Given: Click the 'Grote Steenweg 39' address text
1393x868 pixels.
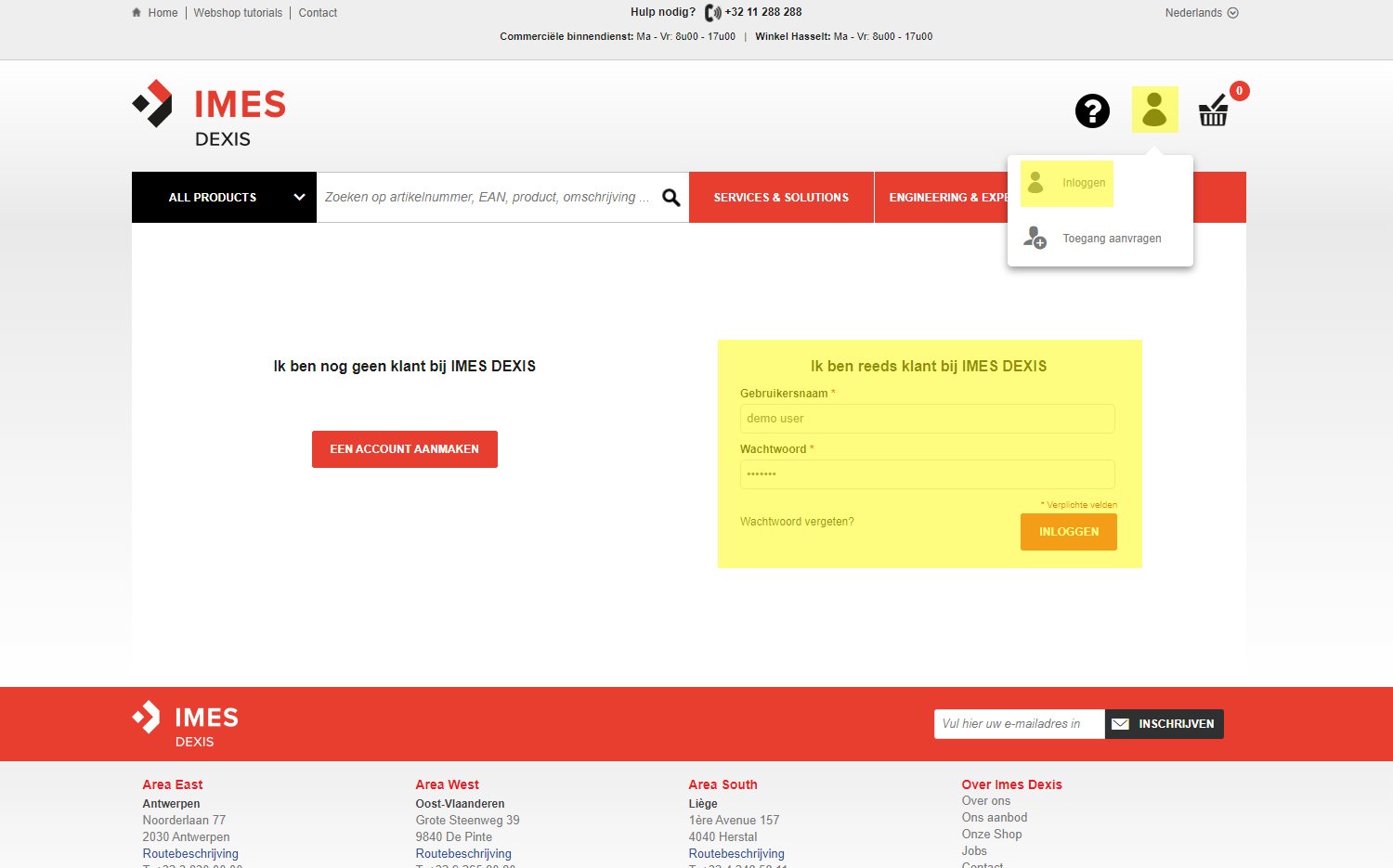Looking at the screenshot, I should coord(468,821).
